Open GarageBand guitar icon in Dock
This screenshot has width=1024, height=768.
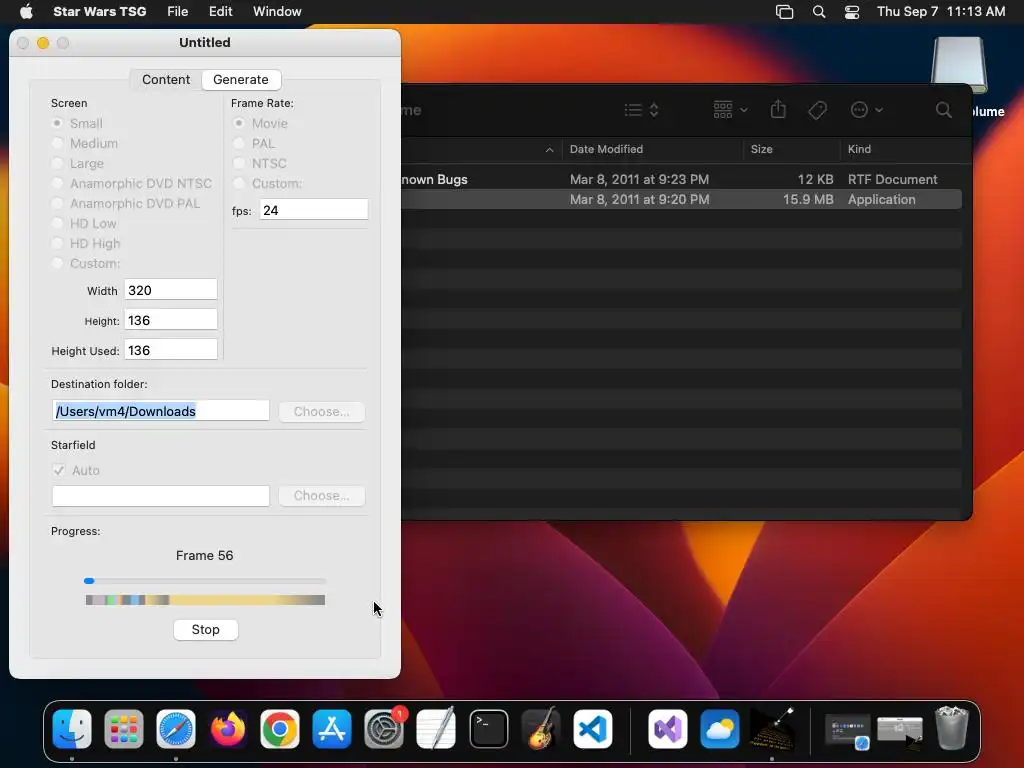(x=541, y=729)
